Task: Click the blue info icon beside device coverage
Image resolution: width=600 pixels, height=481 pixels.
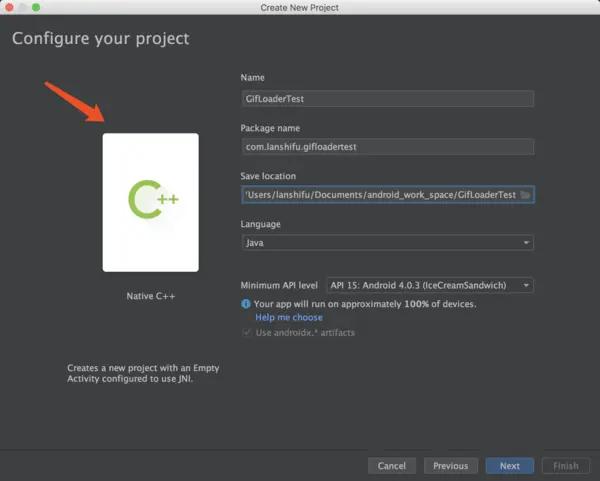Action: 246,304
